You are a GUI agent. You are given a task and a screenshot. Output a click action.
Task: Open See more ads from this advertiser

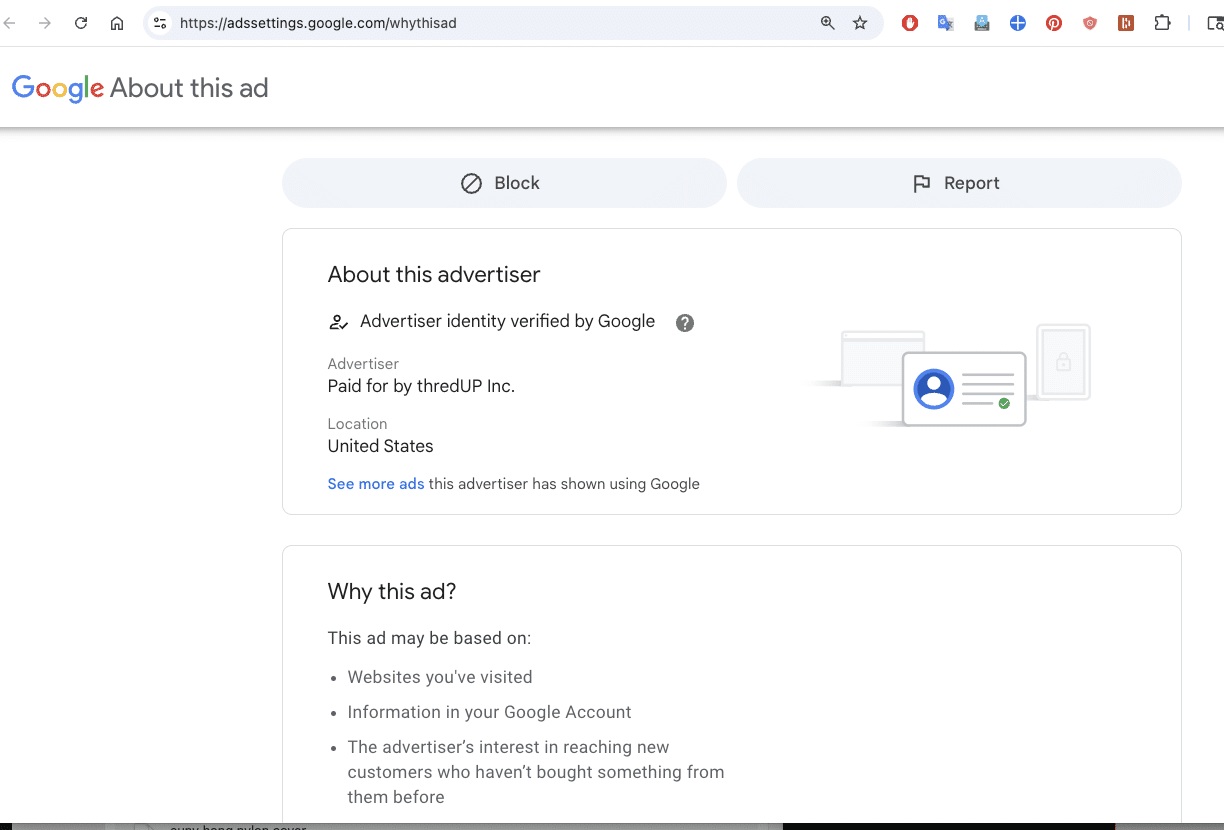point(376,484)
